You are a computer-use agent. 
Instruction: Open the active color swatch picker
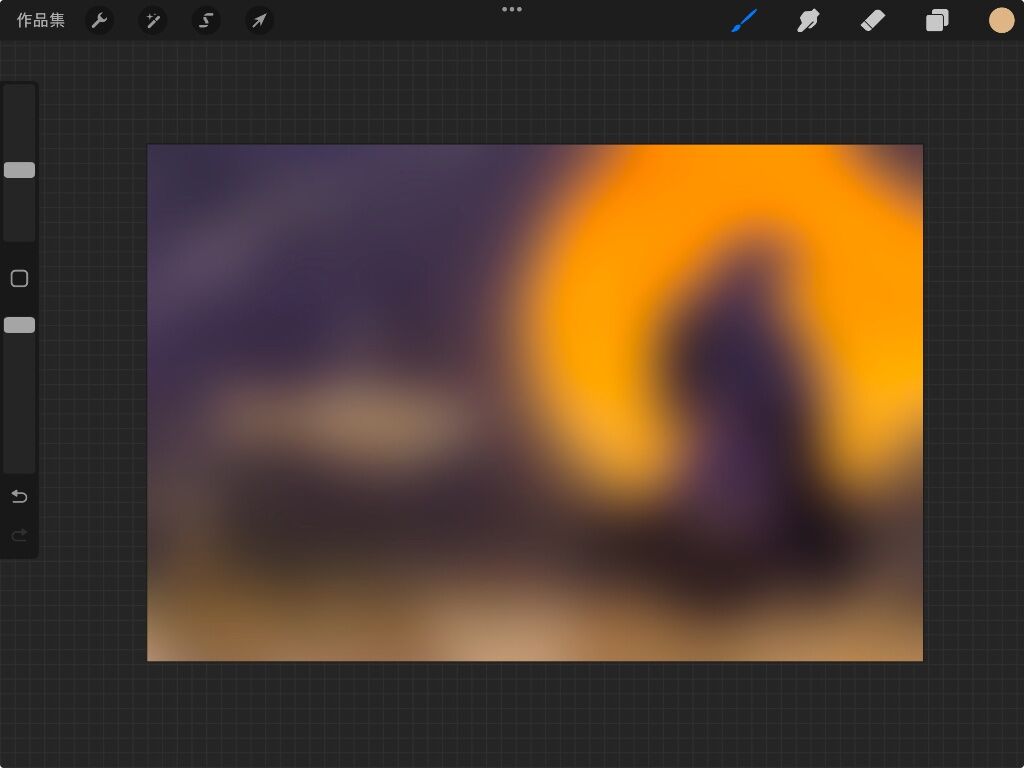click(x=1001, y=20)
